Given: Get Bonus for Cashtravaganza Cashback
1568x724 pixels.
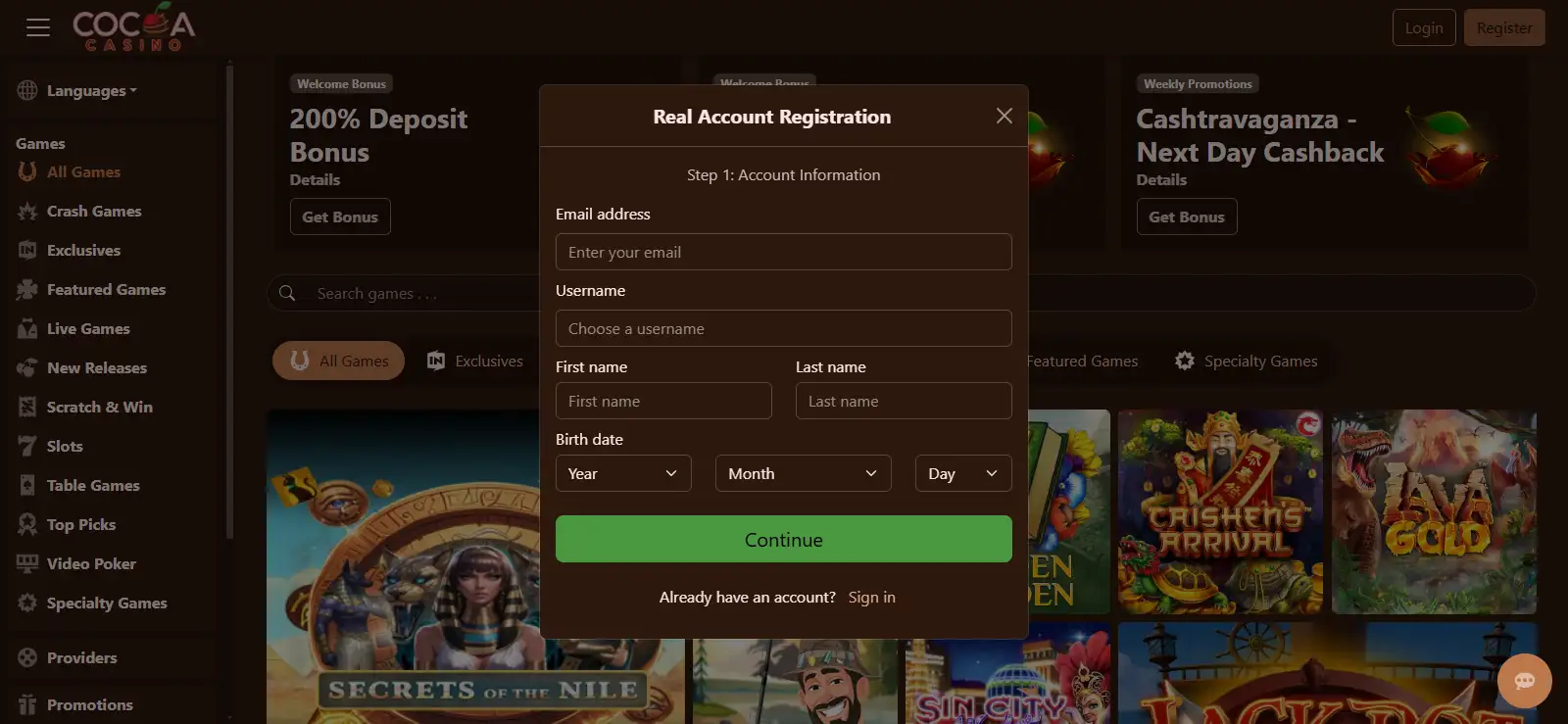Looking at the screenshot, I should (x=1187, y=217).
